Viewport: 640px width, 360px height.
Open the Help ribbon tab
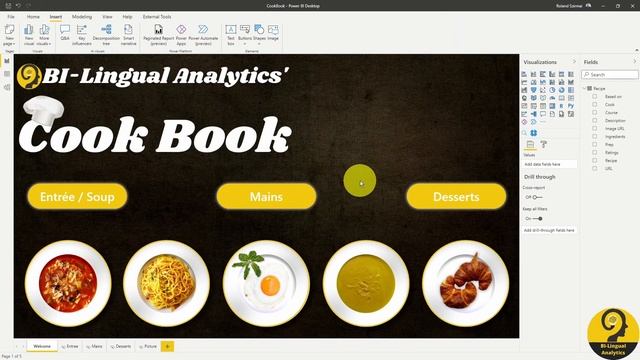pos(127,17)
